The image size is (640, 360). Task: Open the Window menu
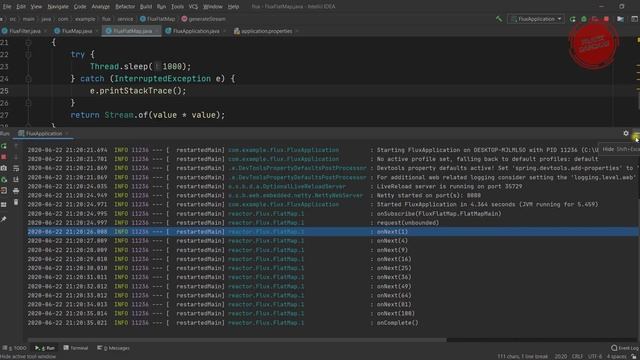213,7
